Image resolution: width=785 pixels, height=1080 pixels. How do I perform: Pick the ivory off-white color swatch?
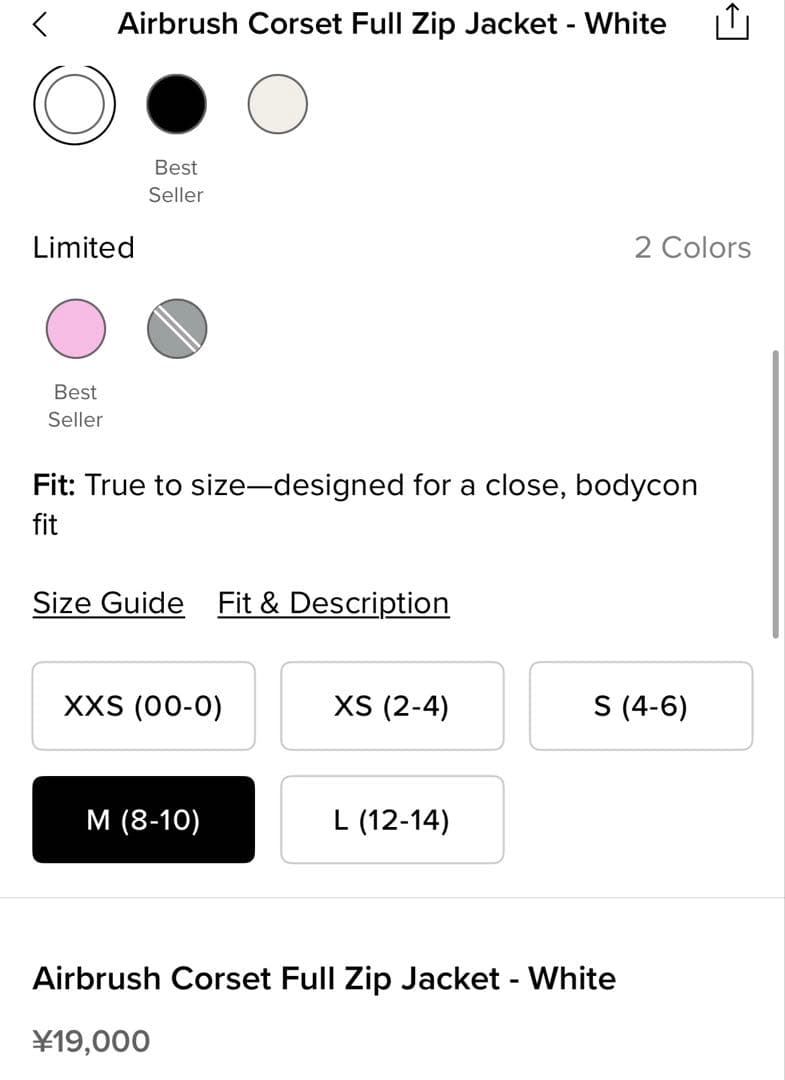tap(277, 104)
